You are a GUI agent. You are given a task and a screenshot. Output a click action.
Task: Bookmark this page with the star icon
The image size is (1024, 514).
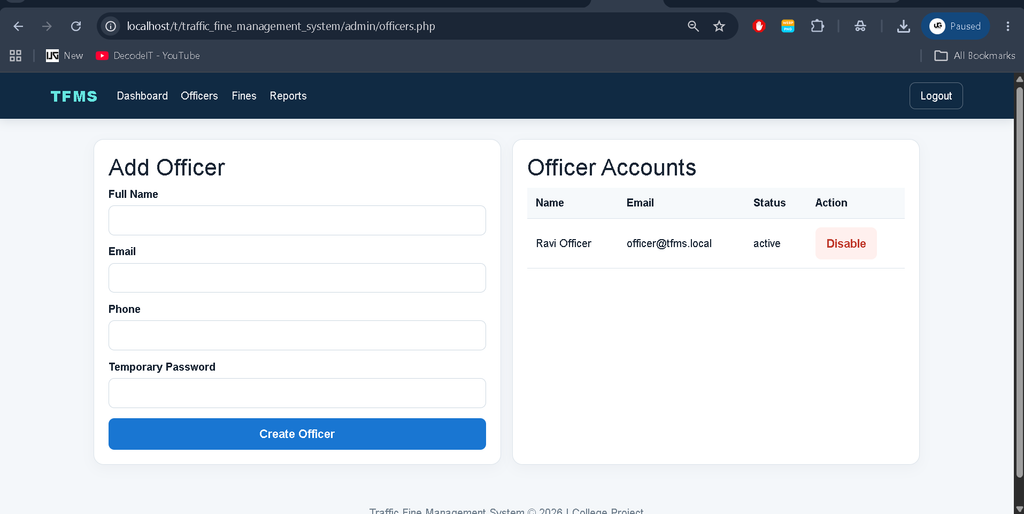tap(719, 26)
